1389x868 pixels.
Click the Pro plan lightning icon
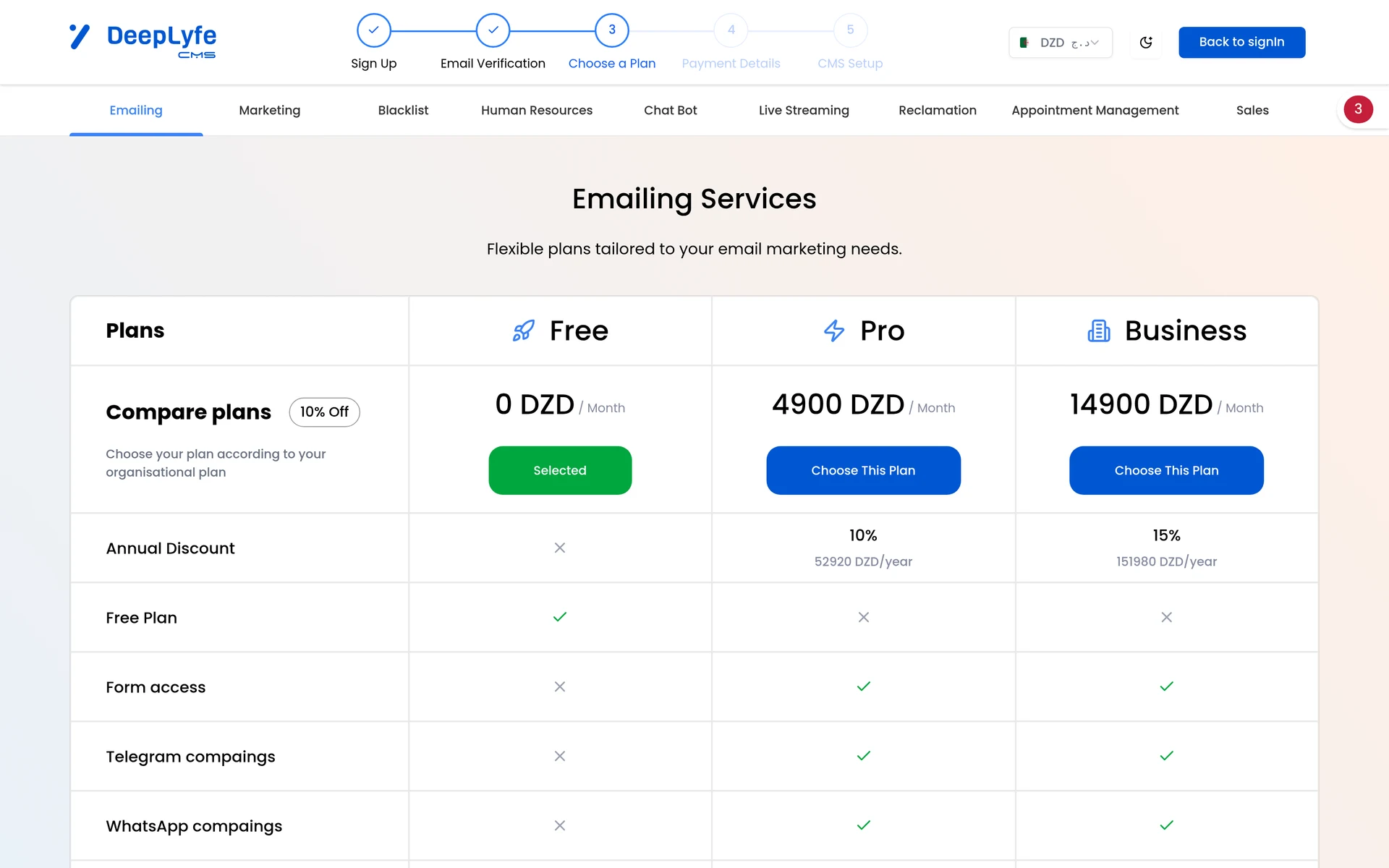point(834,331)
